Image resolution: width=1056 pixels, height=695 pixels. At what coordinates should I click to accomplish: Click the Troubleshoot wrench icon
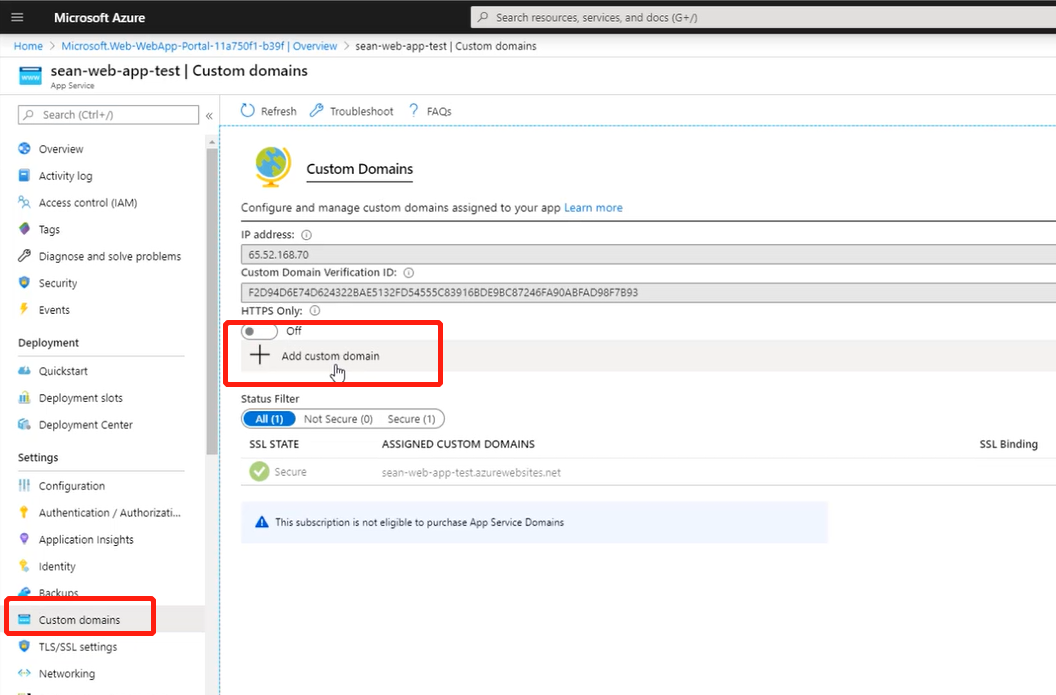(317, 110)
